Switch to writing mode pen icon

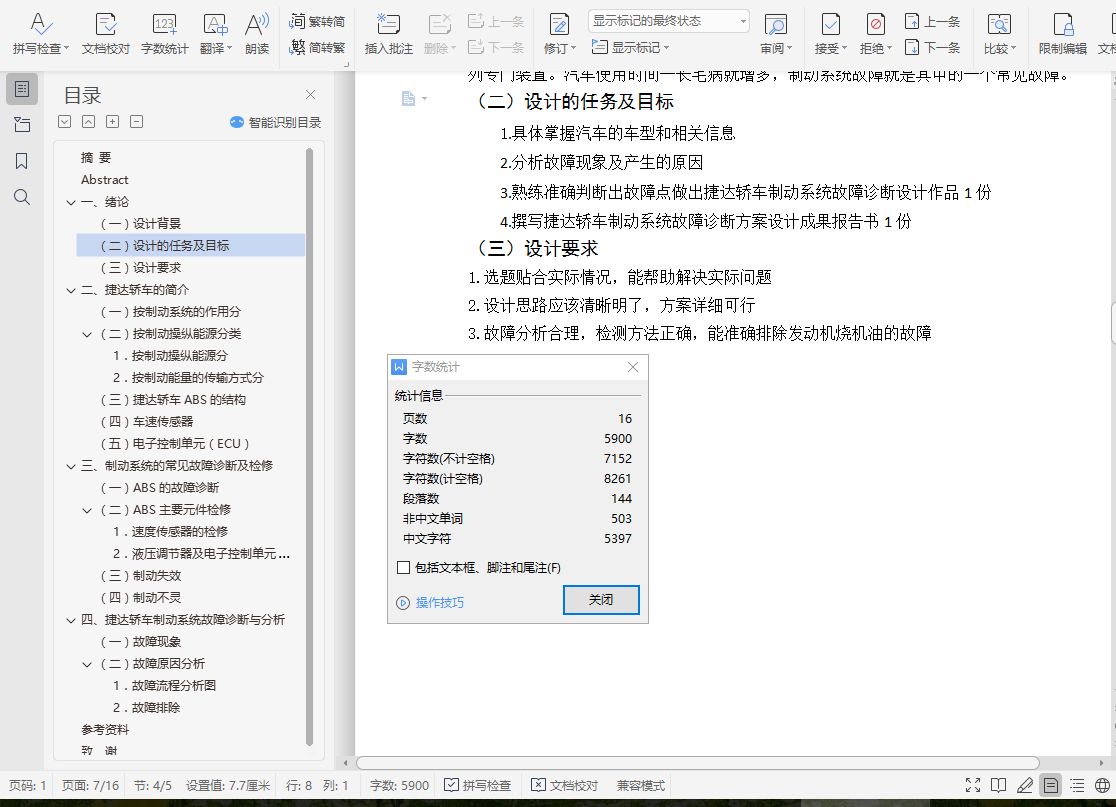[x=1025, y=786]
